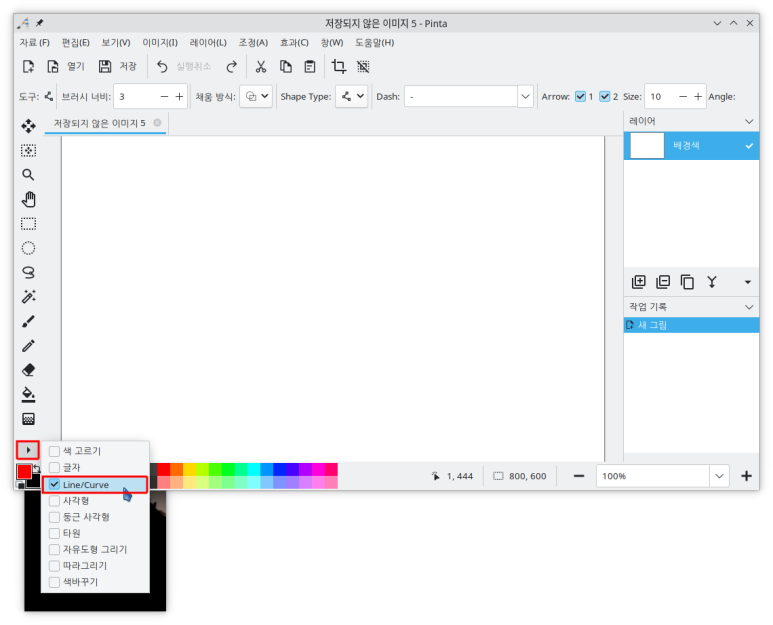Click the Save floppy disk icon

tap(105, 66)
